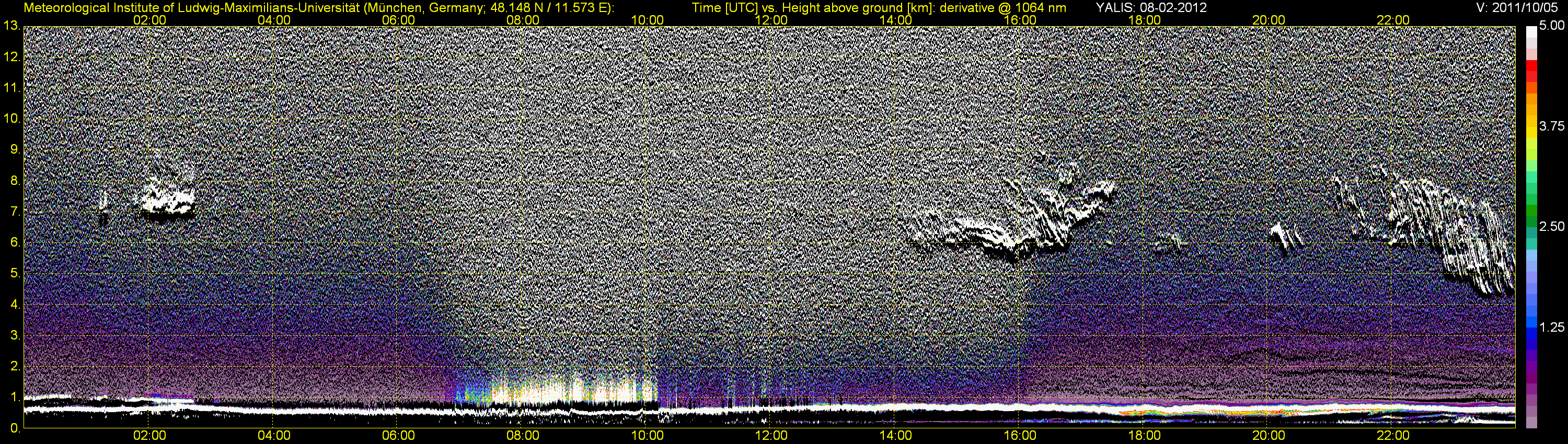Click the 5.00 value on the color scale

pyautogui.click(x=1552, y=26)
